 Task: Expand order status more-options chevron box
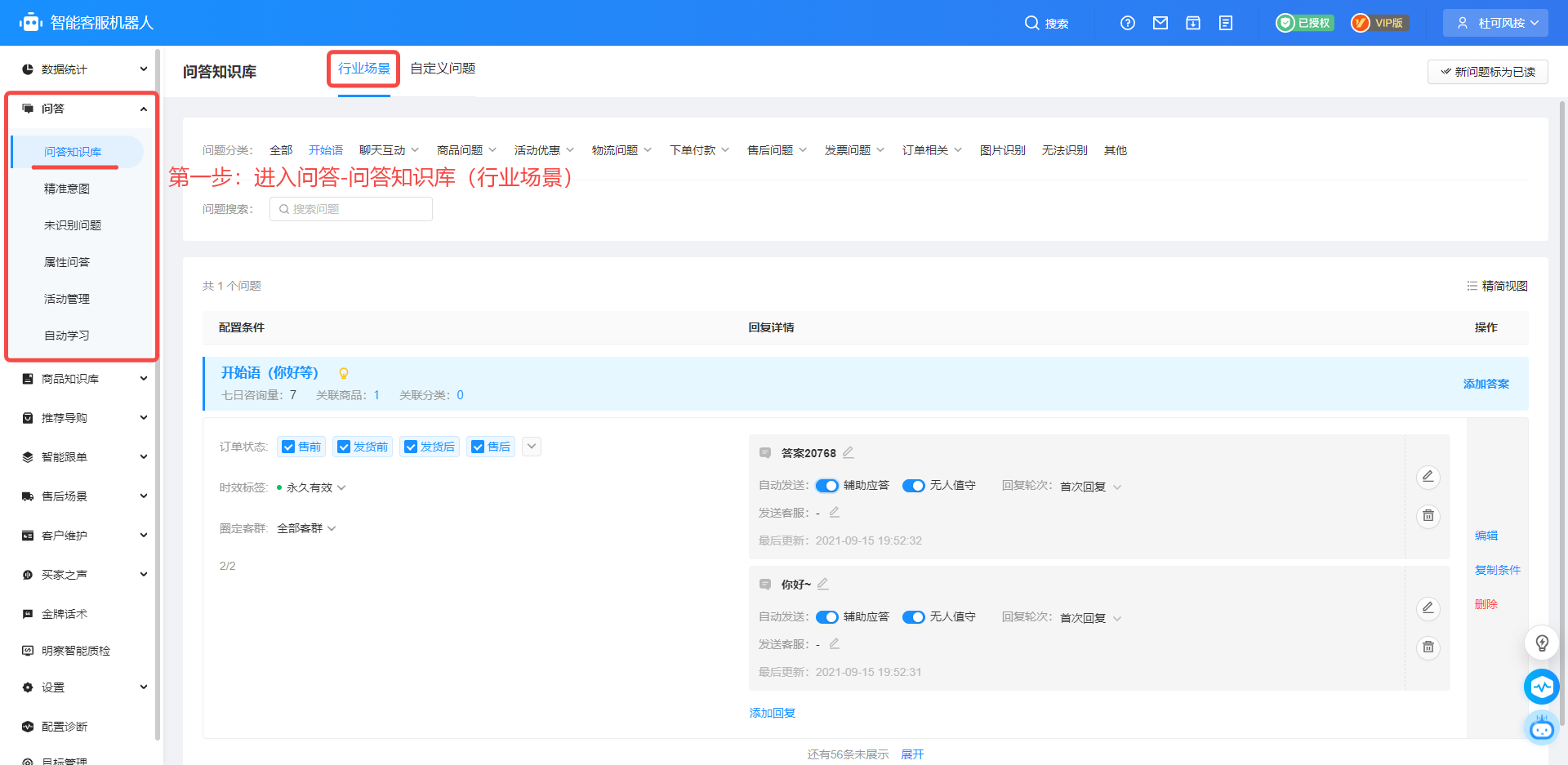[532, 447]
